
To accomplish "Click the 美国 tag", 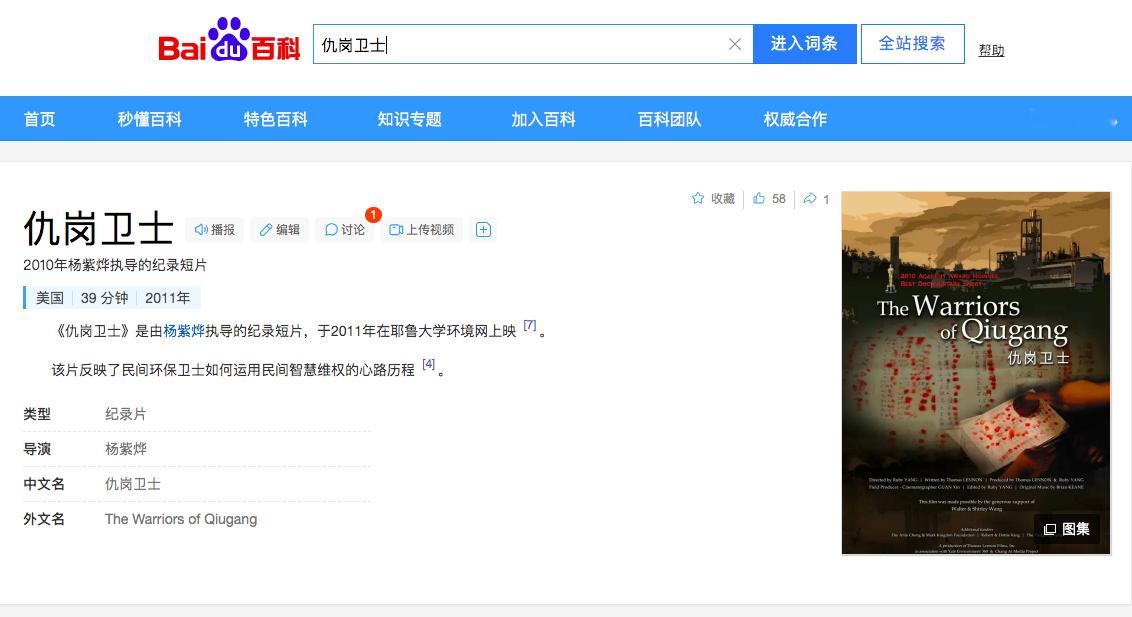I will coord(50,298).
